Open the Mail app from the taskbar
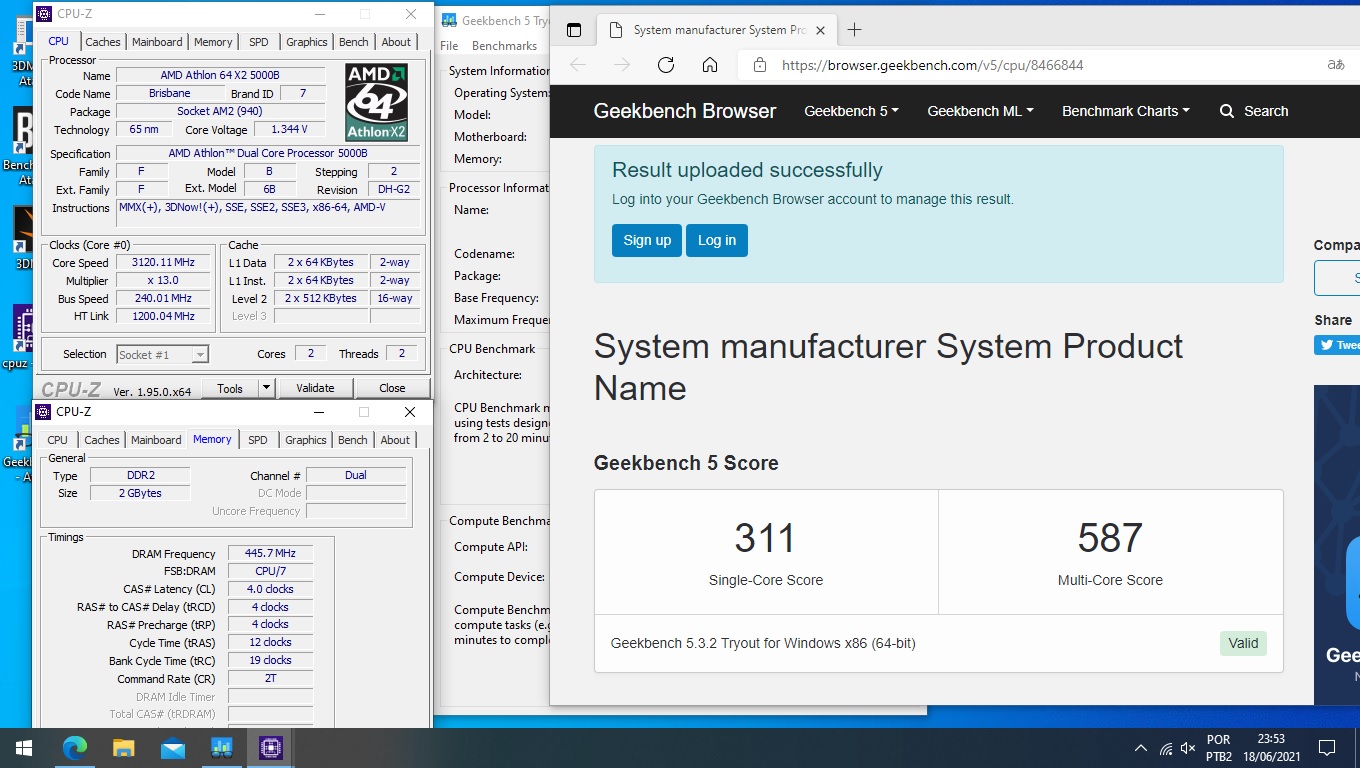 coord(172,748)
